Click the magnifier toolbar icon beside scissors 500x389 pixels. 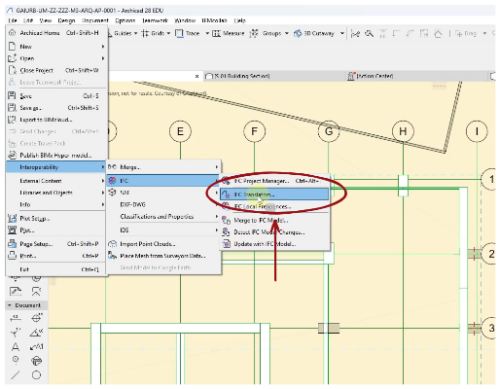369,33
